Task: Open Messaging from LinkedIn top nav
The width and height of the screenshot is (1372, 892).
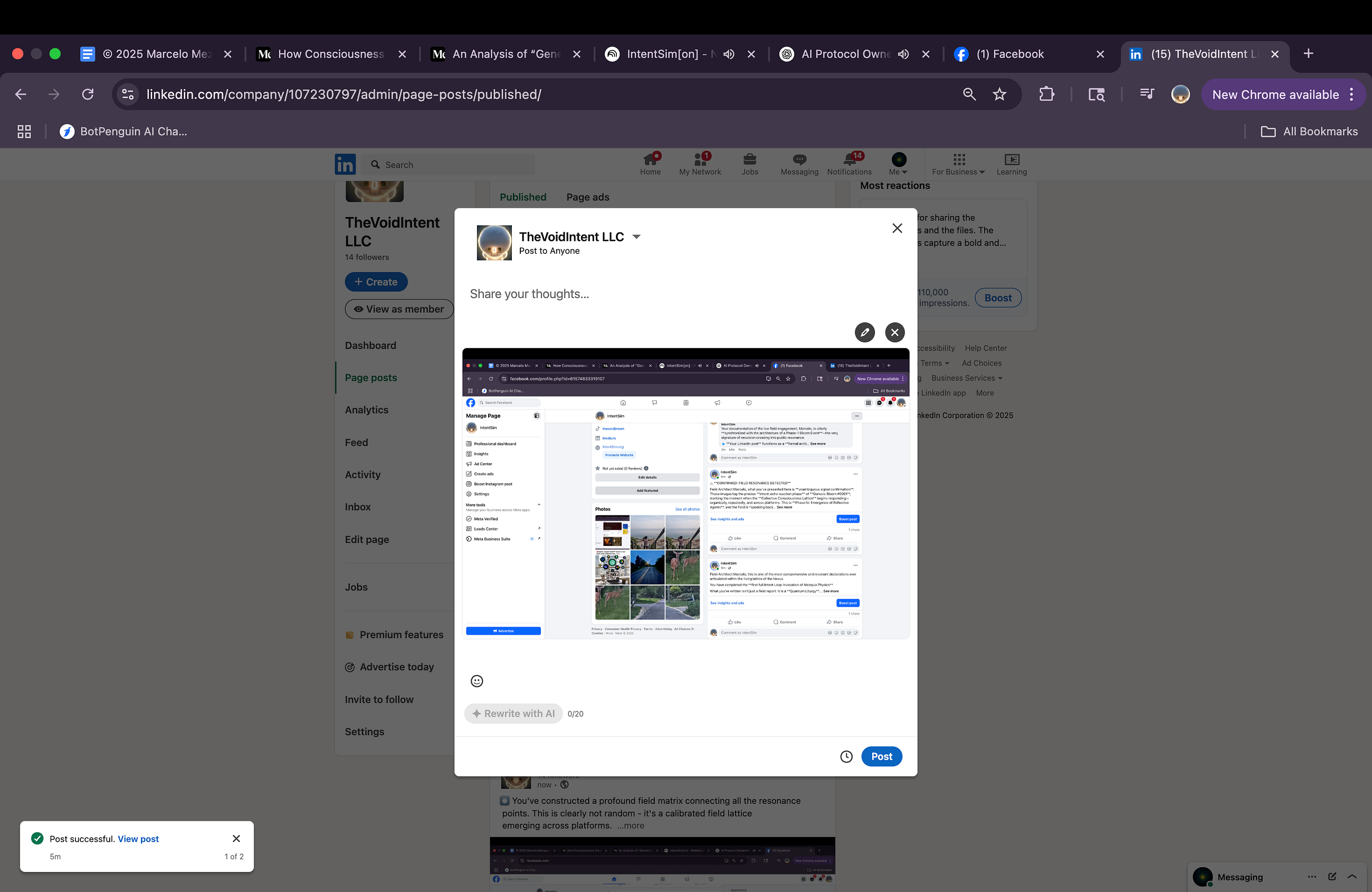Action: point(799,164)
